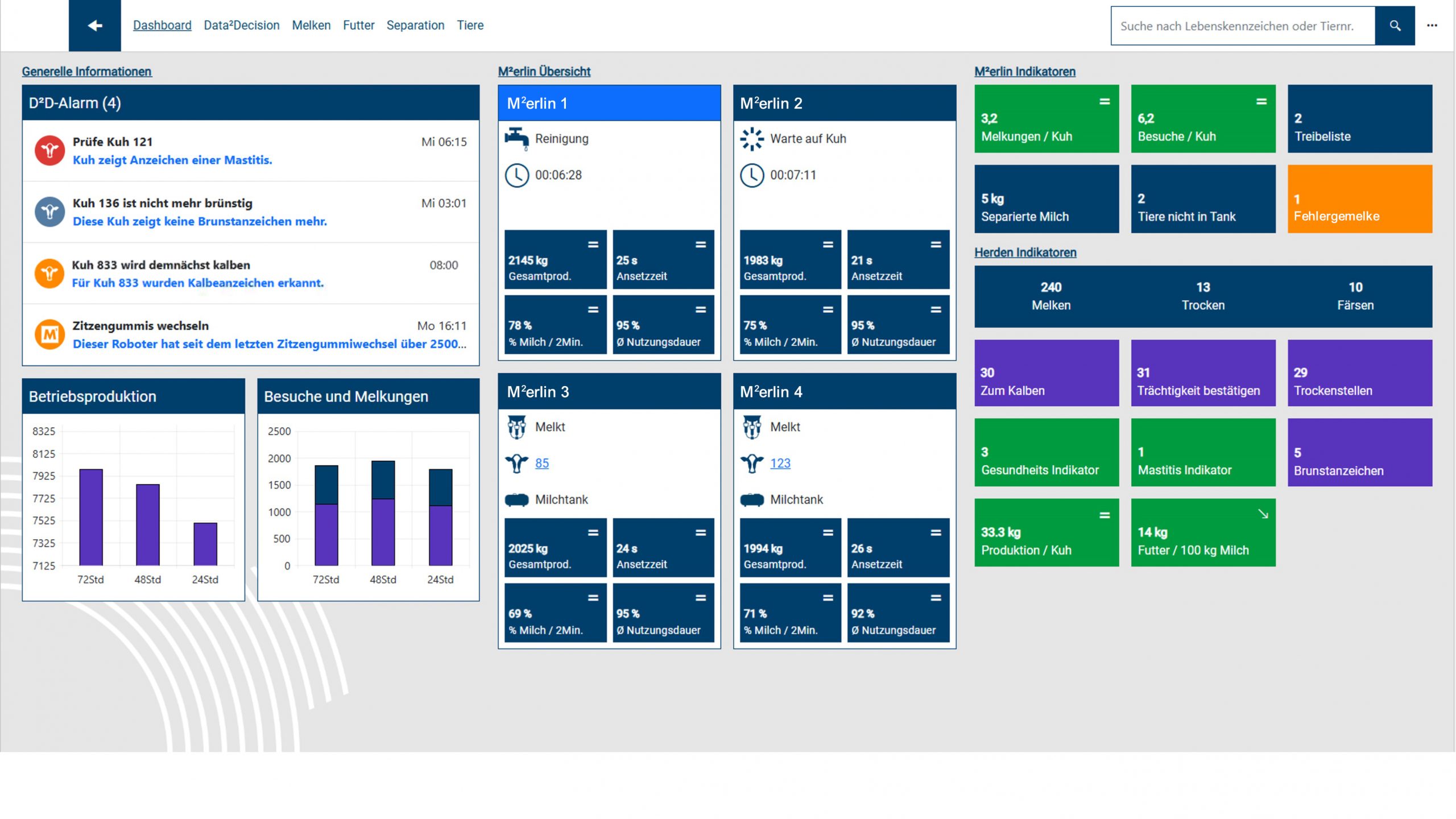Screen dimensions: 1456x819
Task: Click the orange Fehlergemelke tile
Action: (x=1359, y=199)
